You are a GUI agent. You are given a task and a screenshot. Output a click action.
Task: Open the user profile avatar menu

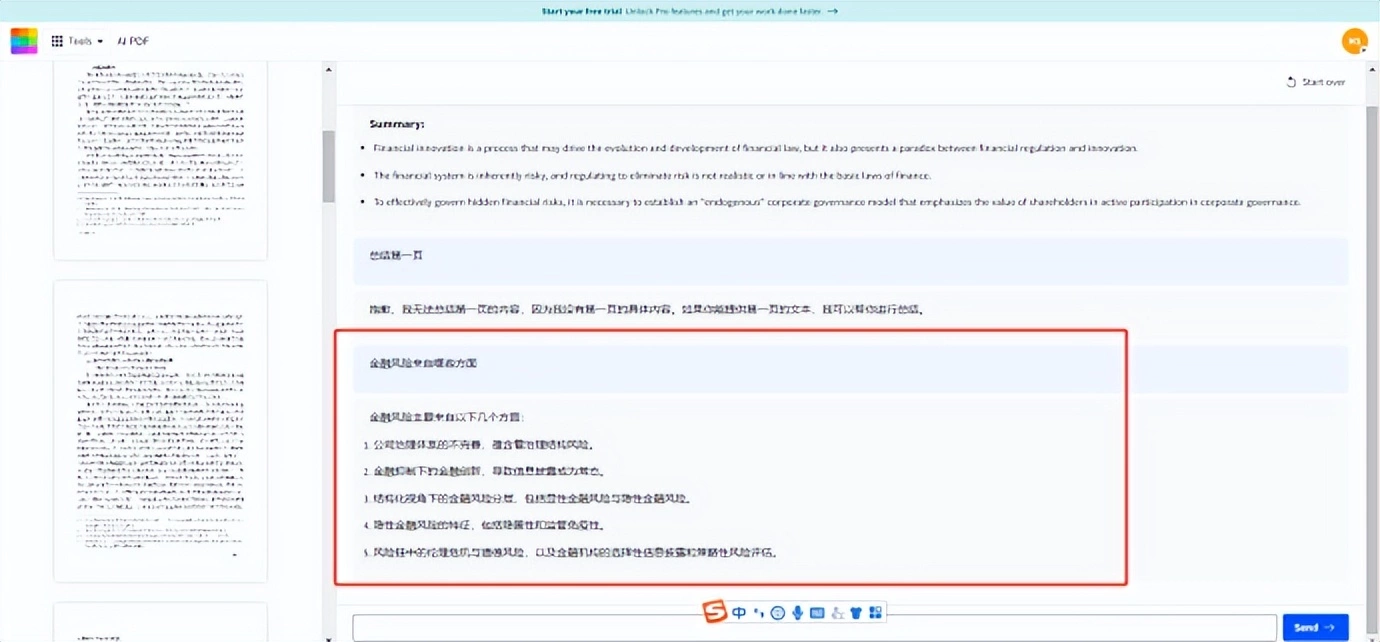pos(1354,41)
